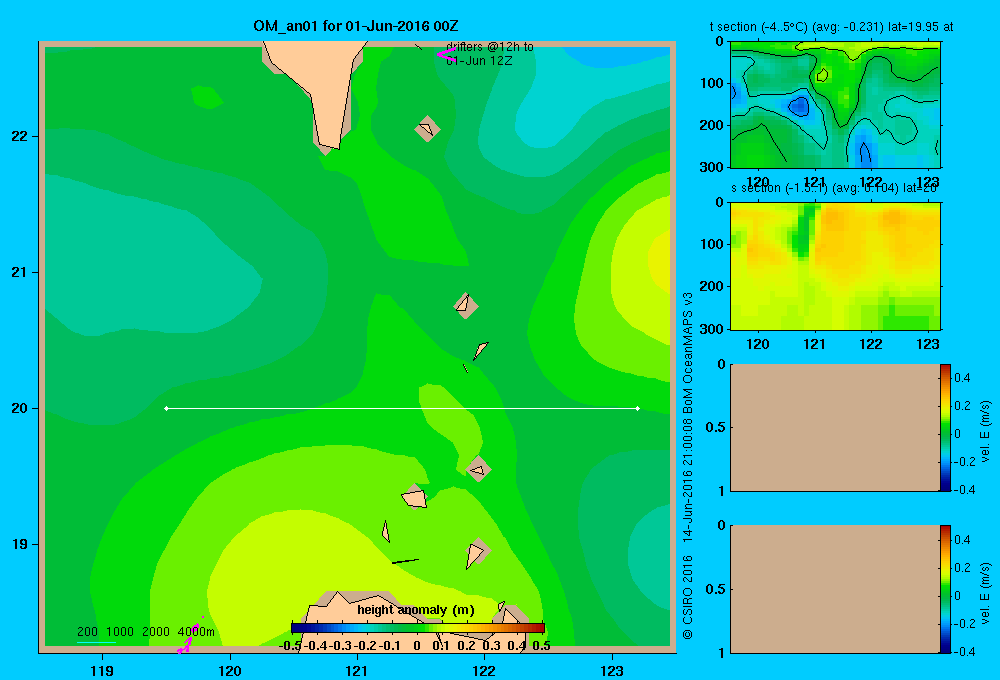Click latitude label 21 on main map axis
Image resolution: width=1000 pixels, height=680 pixels.
click(20, 272)
